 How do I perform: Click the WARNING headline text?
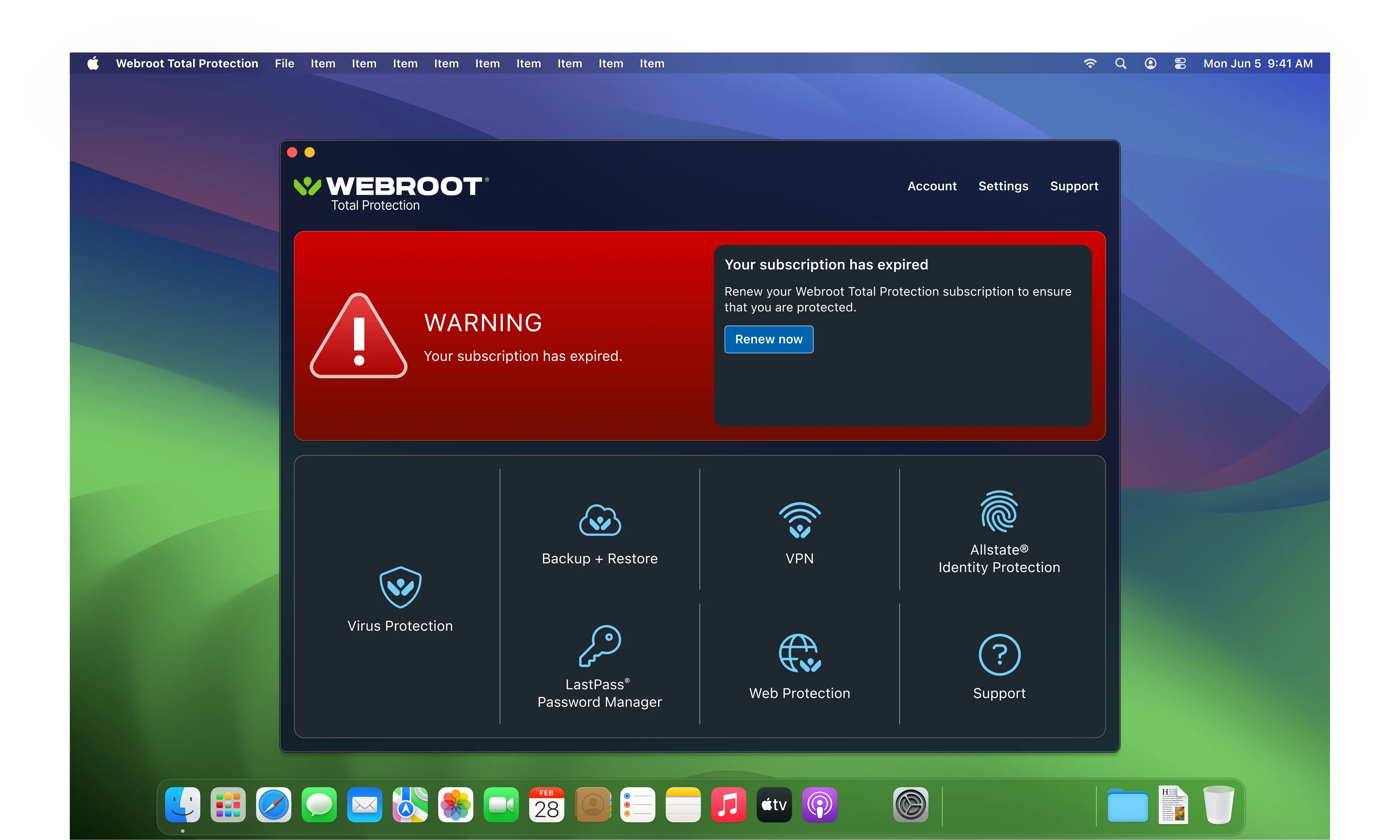483,323
